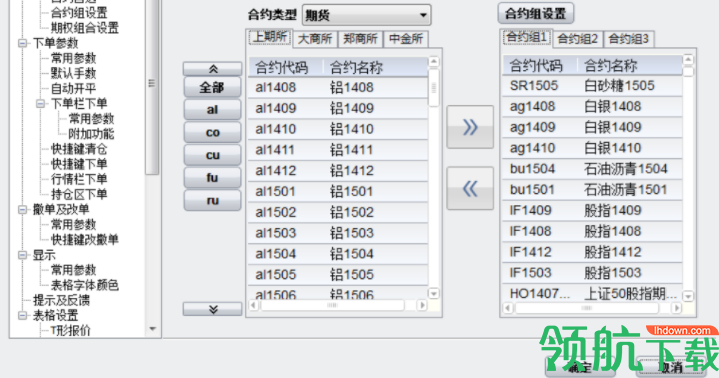Viewport: 719px width, 378px height.
Task: Select bu1504 石油沥青1504 in the contract group
Action: point(592,169)
